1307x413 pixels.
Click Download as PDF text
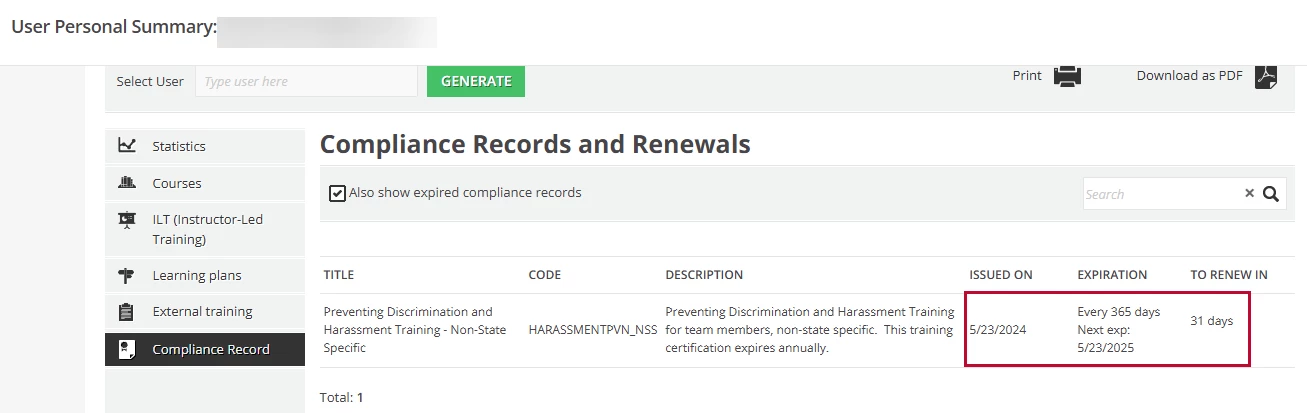point(1189,76)
